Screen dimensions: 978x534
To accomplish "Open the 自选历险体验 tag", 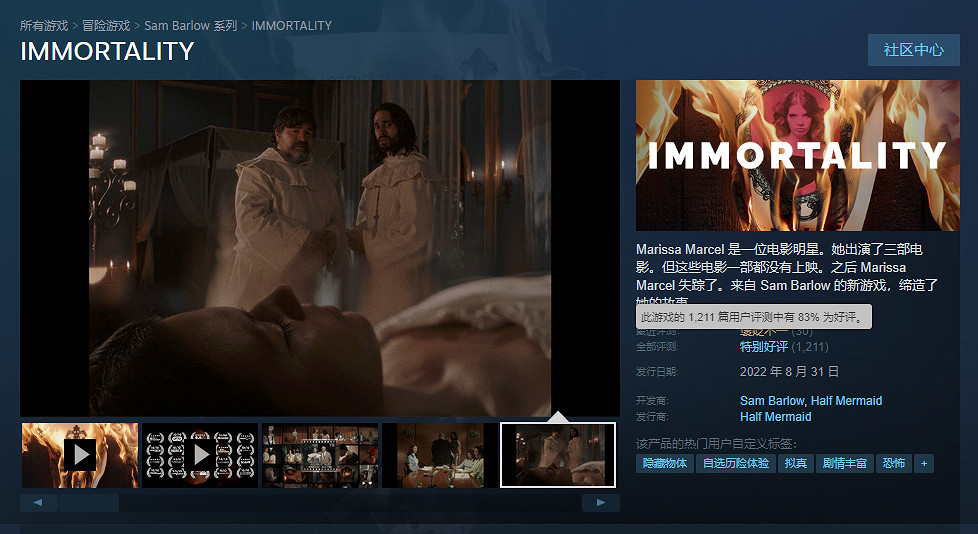I will (x=736, y=463).
